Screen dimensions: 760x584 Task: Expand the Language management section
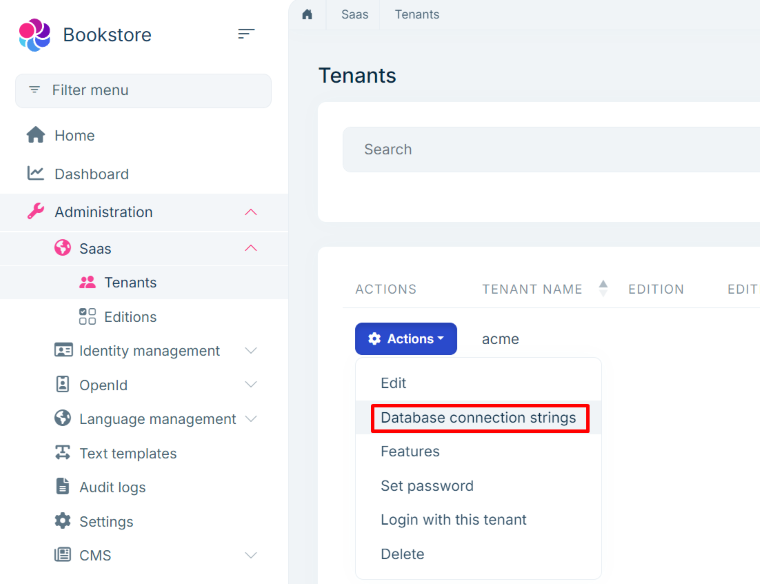point(251,418)
